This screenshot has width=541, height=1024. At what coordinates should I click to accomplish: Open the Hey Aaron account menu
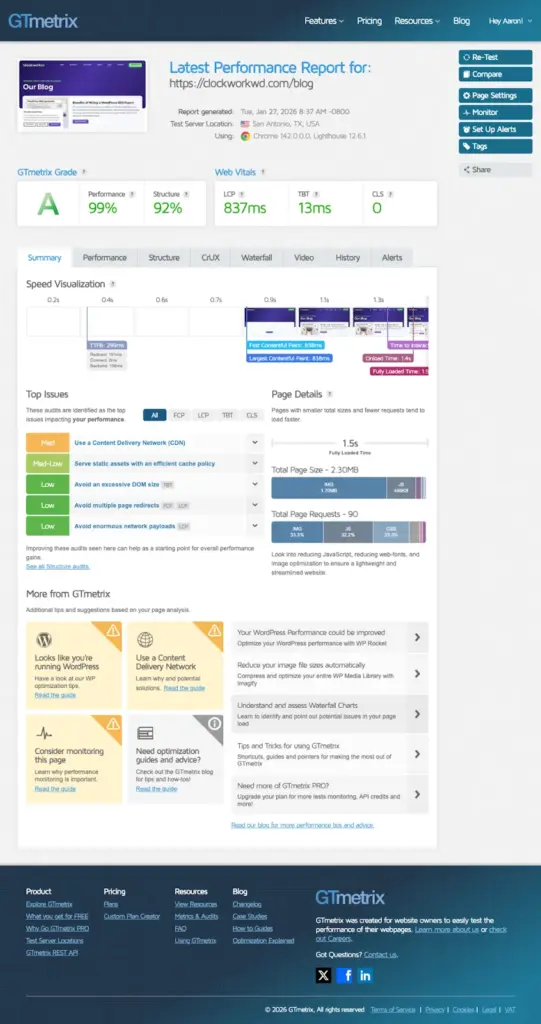tap(510, 21)
